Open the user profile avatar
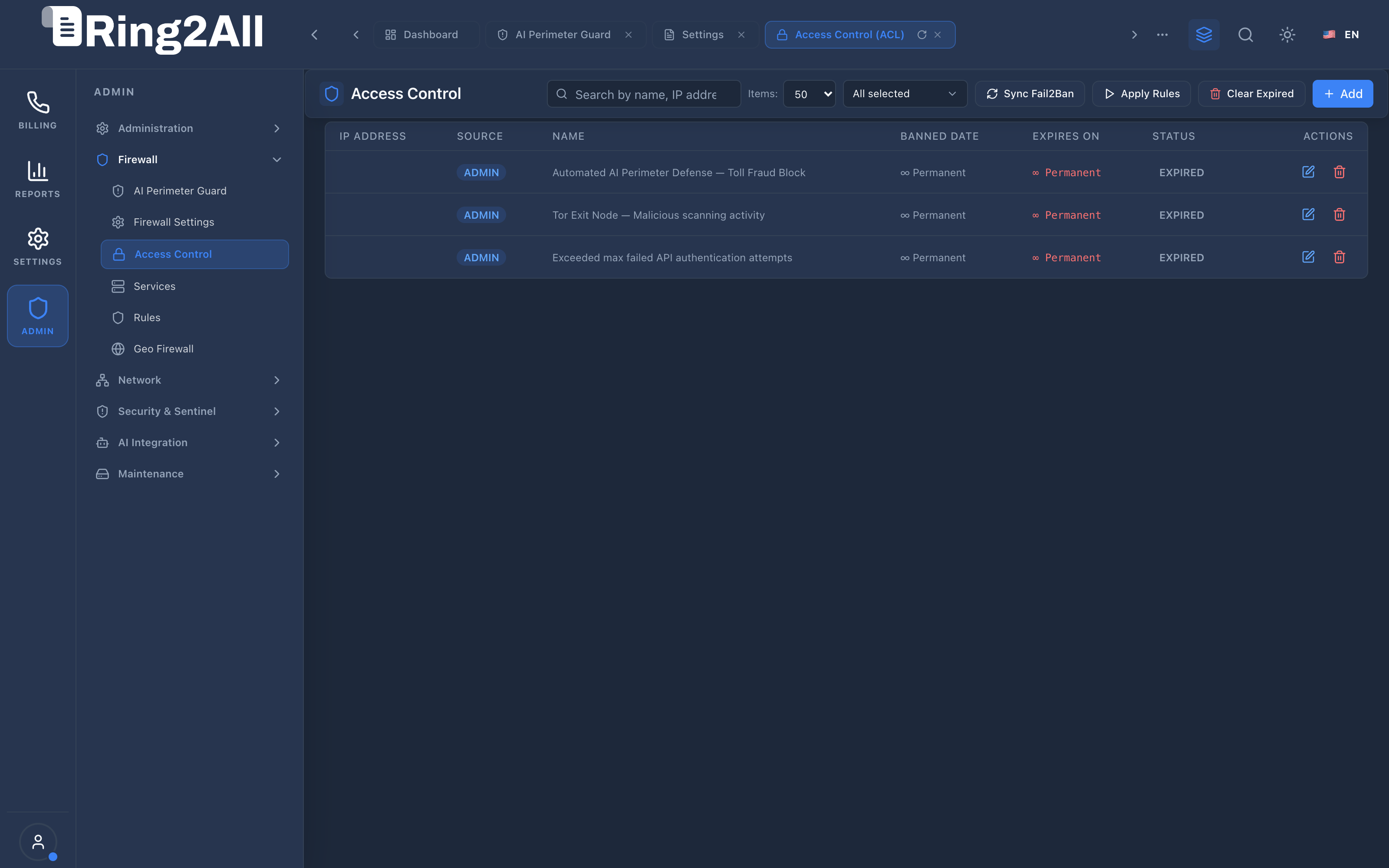 (x=38, y=842)
